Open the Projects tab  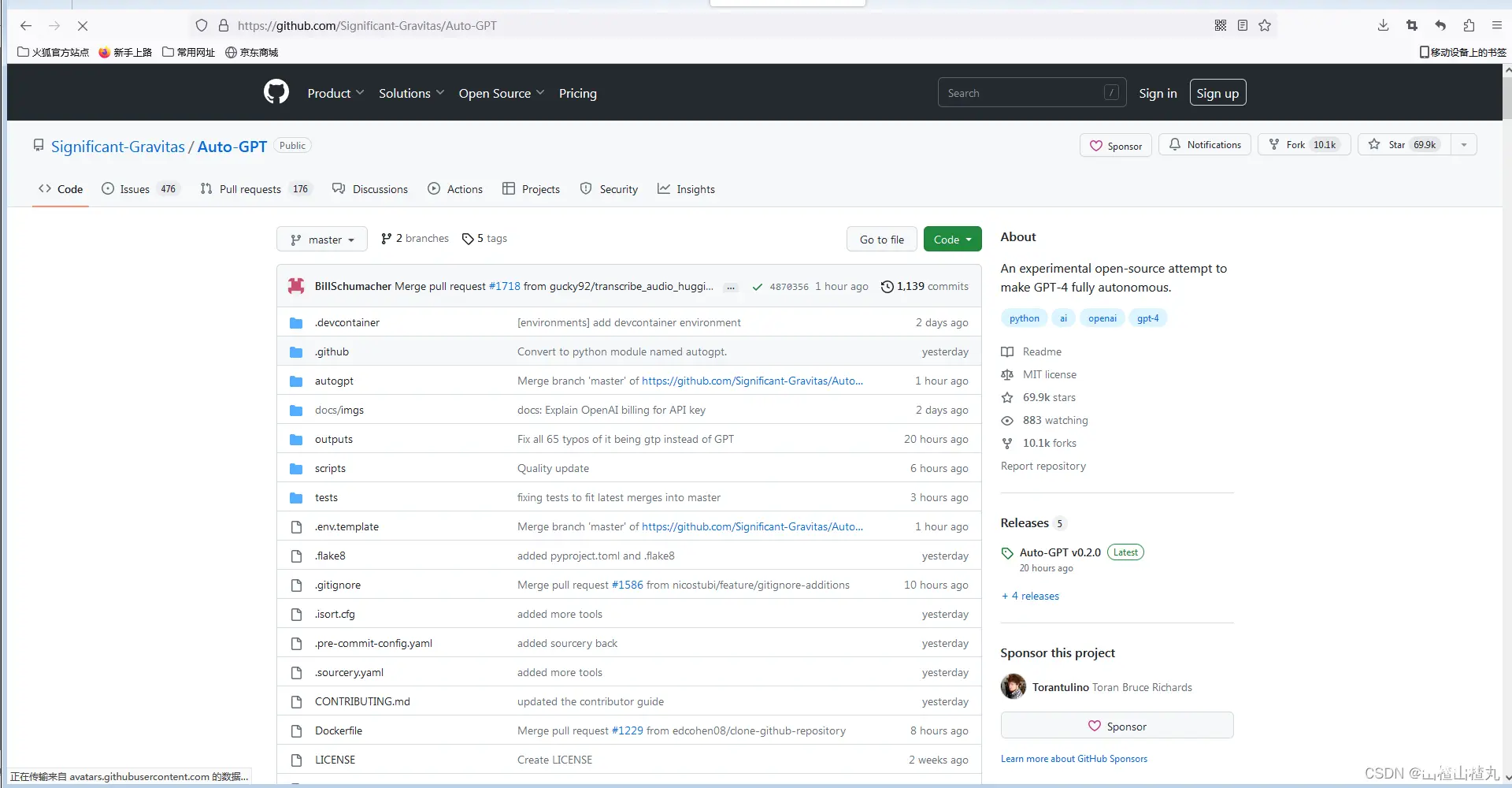click(531, 189)
